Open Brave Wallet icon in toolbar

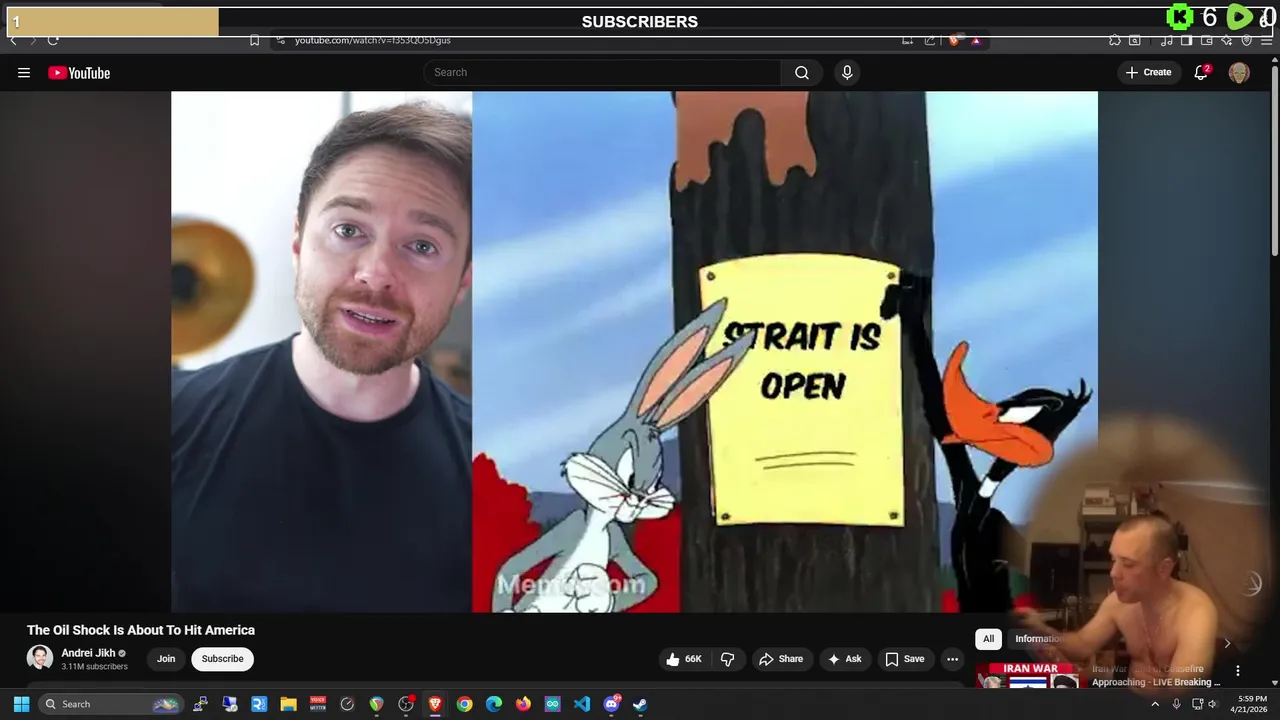(x=1207, y=41)
